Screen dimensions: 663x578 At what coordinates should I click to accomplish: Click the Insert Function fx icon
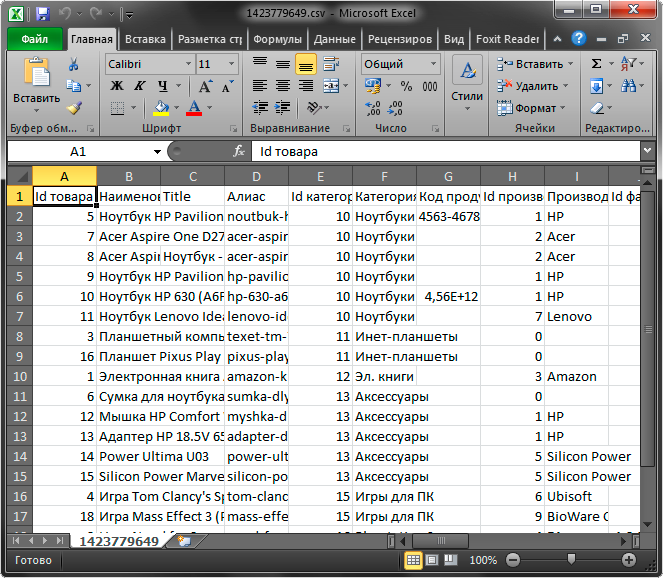239,151
